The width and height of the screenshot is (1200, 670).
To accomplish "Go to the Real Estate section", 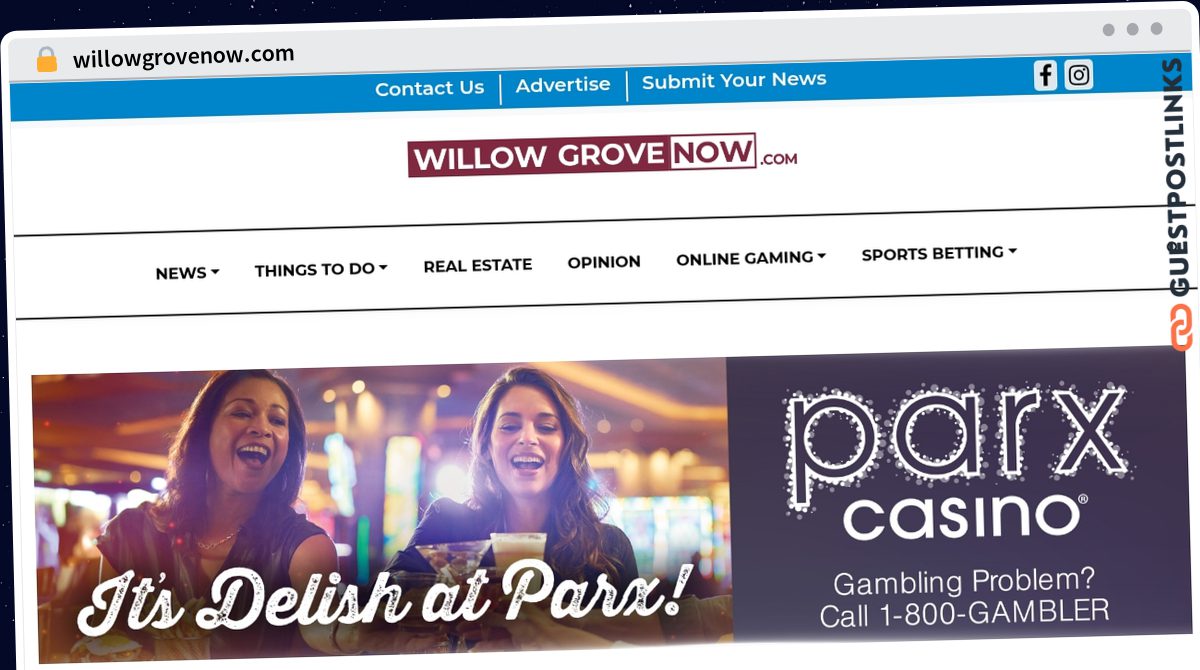I will (x=477, y=265).
